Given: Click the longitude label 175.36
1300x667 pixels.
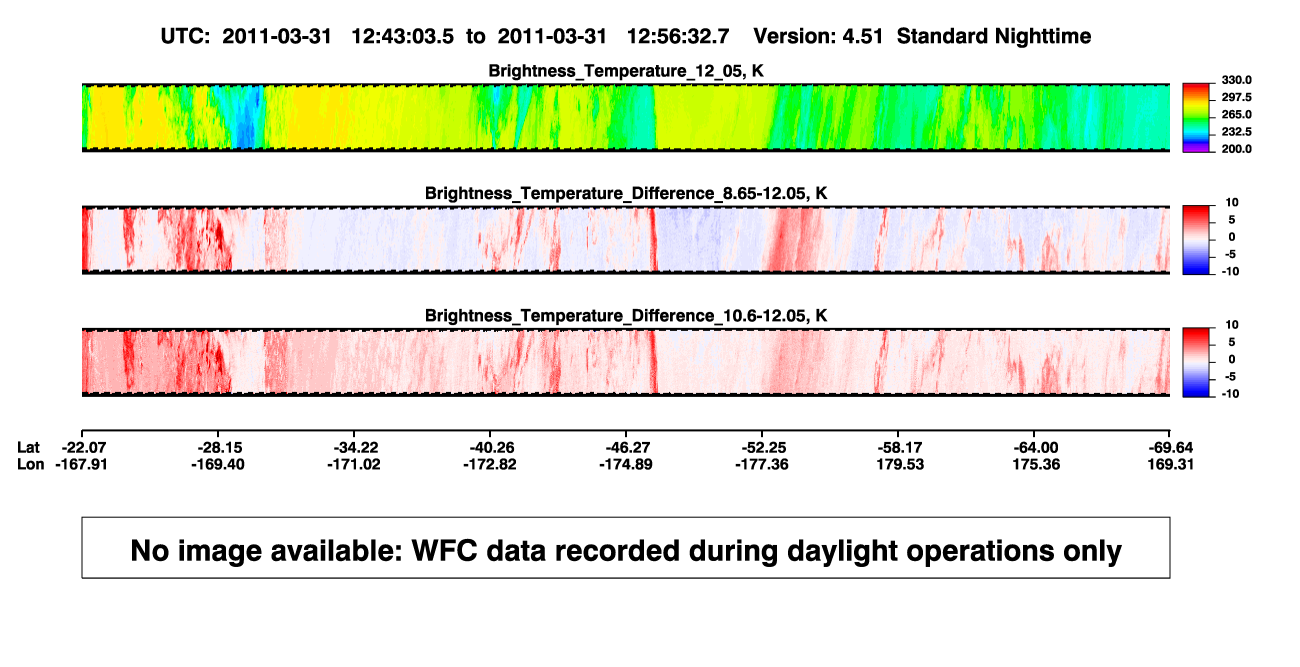Looking at the screenshot, I should point(1037,464).
